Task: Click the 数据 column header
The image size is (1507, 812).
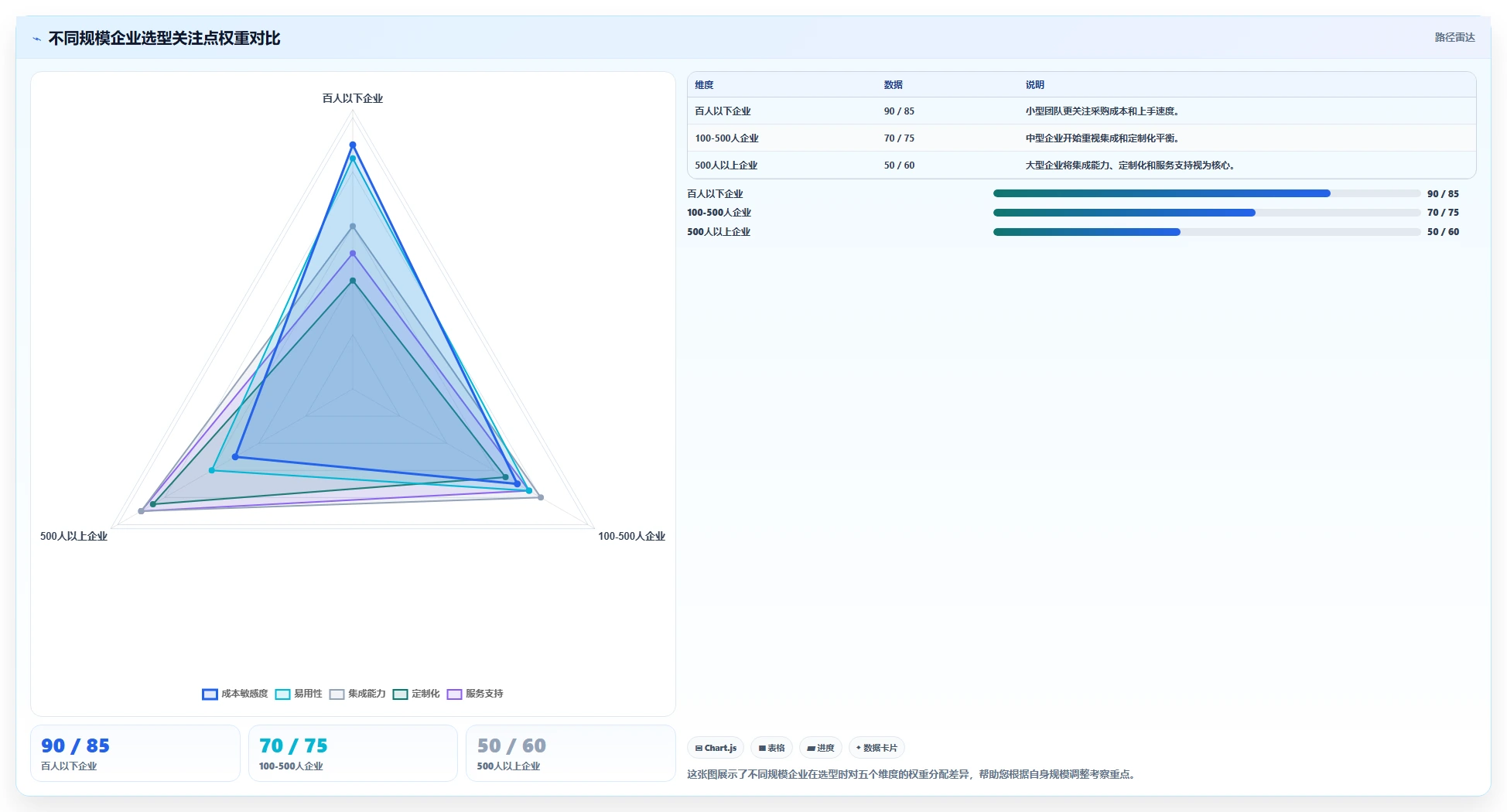Action: 894,85
